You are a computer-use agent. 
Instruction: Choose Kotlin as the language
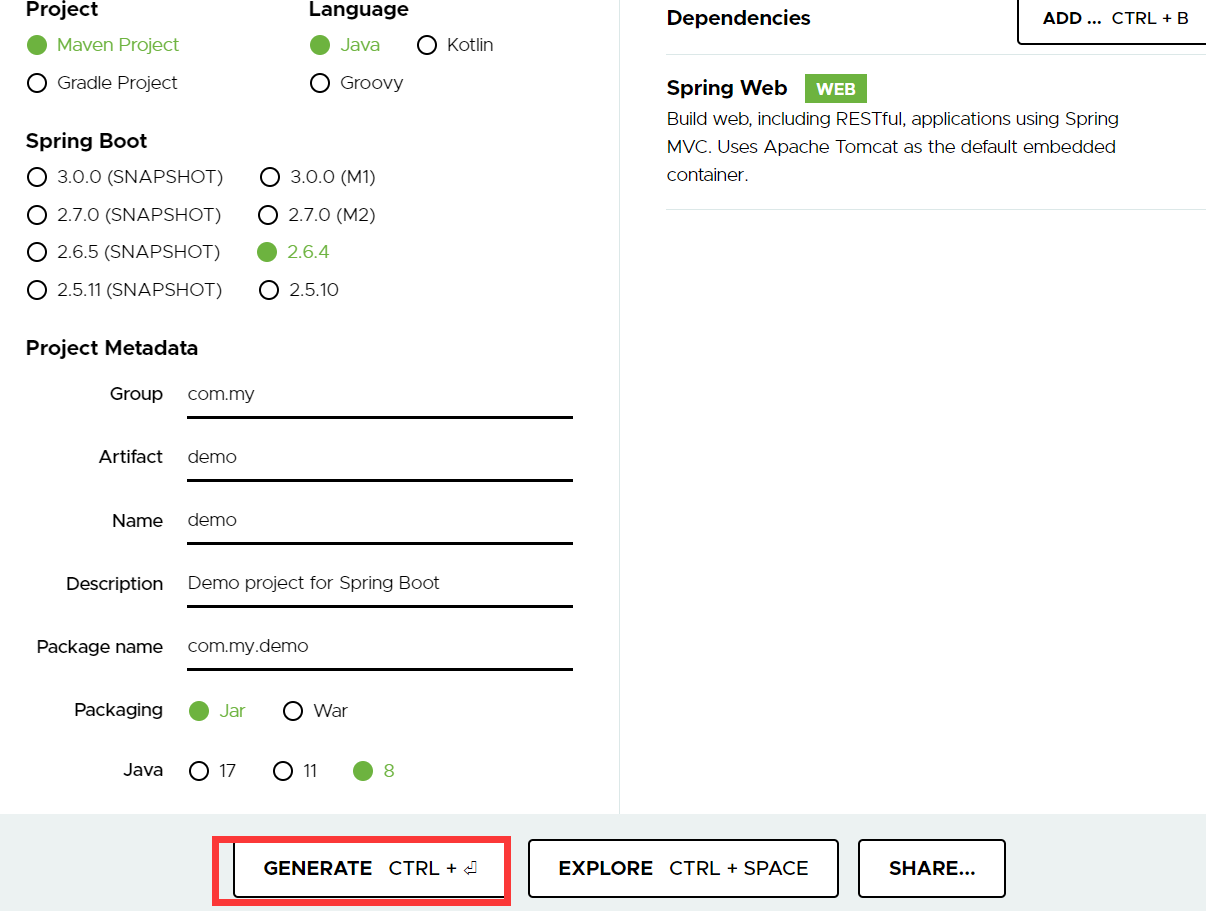[x=455, y=45]
